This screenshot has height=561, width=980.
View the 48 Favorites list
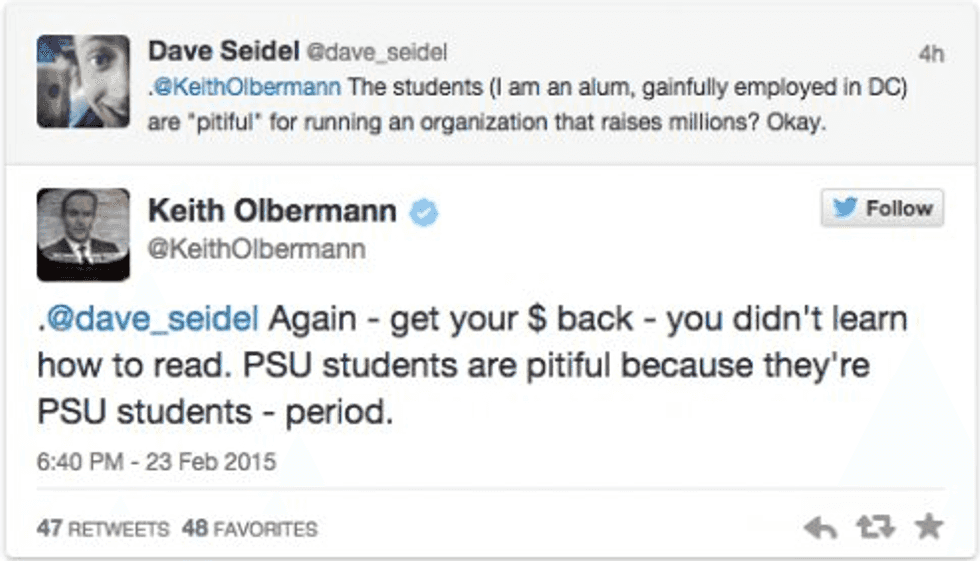(x=249, y=528)
